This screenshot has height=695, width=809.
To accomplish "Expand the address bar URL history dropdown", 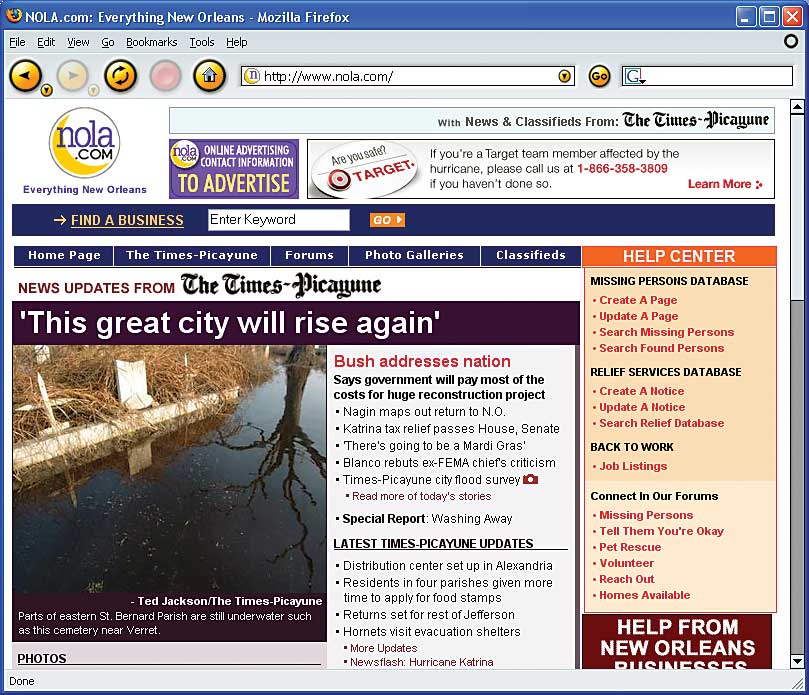I will (x=564, y=76).
